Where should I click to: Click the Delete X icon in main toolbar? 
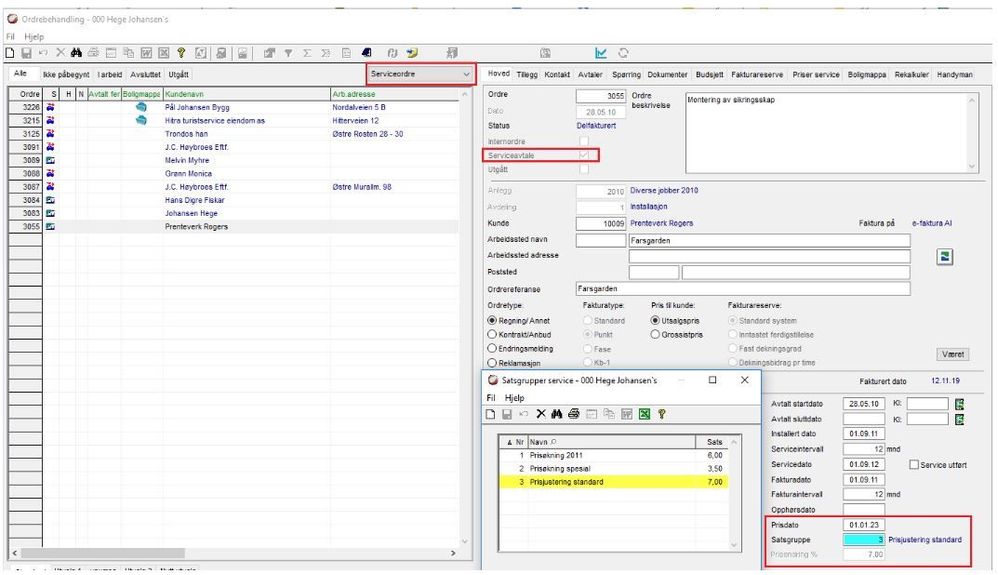pos(60,53)
